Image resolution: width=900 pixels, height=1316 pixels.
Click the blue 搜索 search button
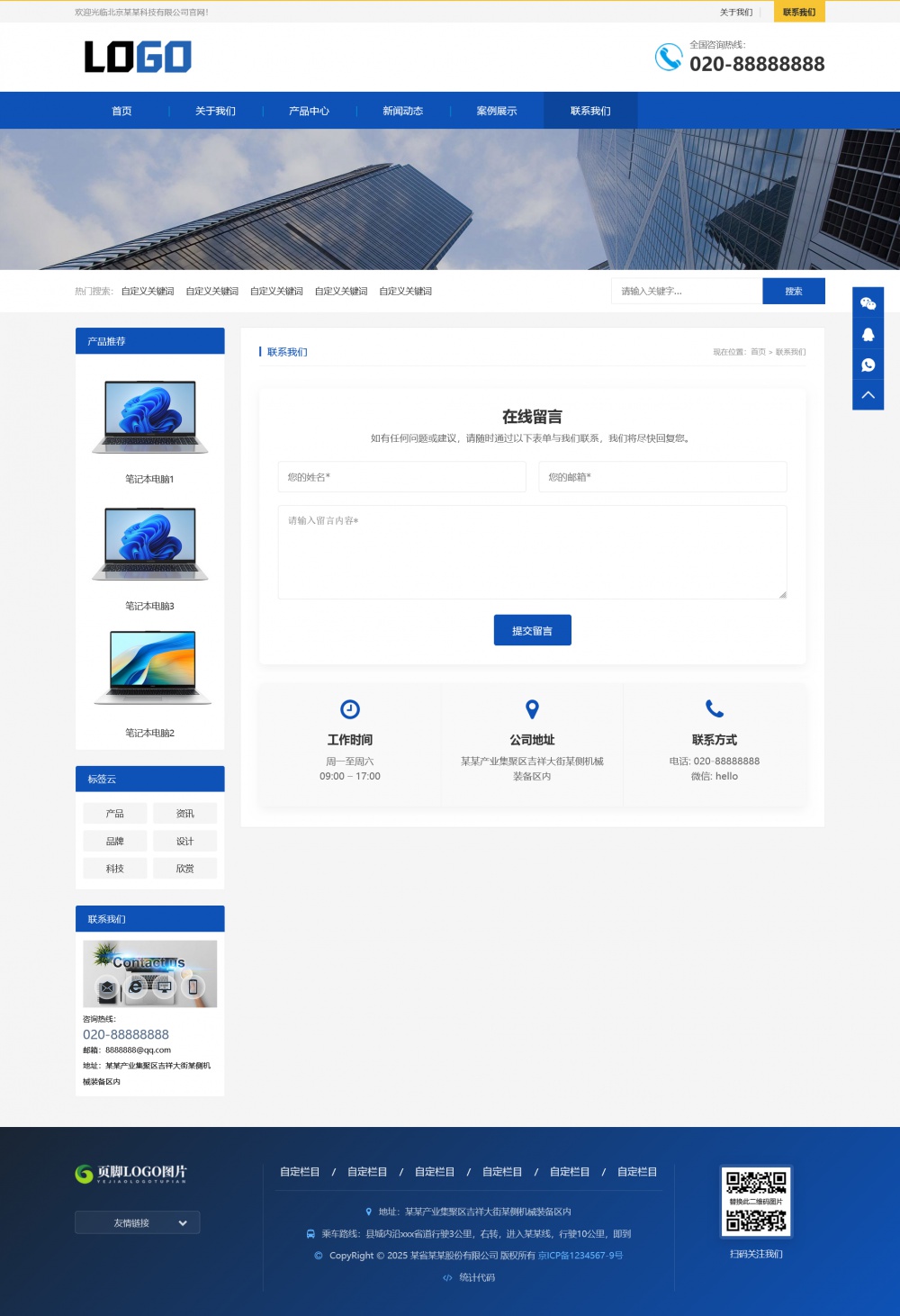pyautogui.click(x=793, y=291)
